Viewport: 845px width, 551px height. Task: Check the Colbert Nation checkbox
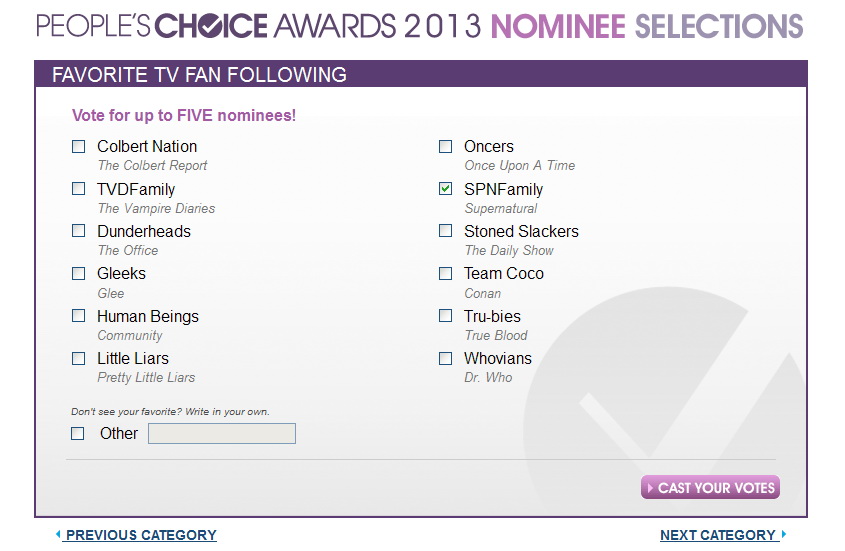click(79, 147)
